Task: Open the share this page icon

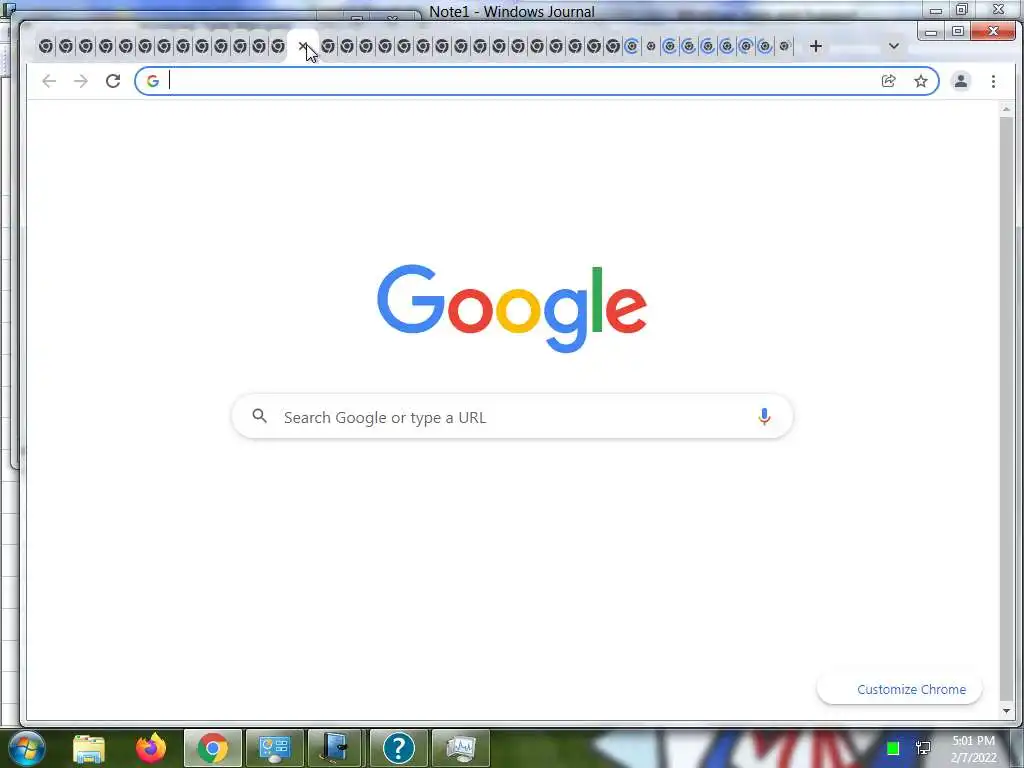Action: 888,81
